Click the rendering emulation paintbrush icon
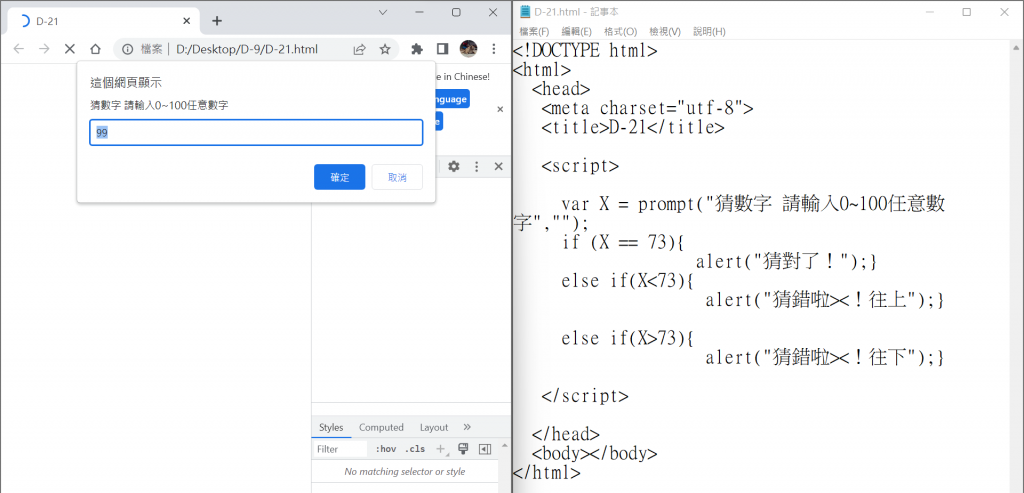Viewport: 1024px width, 493px height. click(x=464, y=449)
